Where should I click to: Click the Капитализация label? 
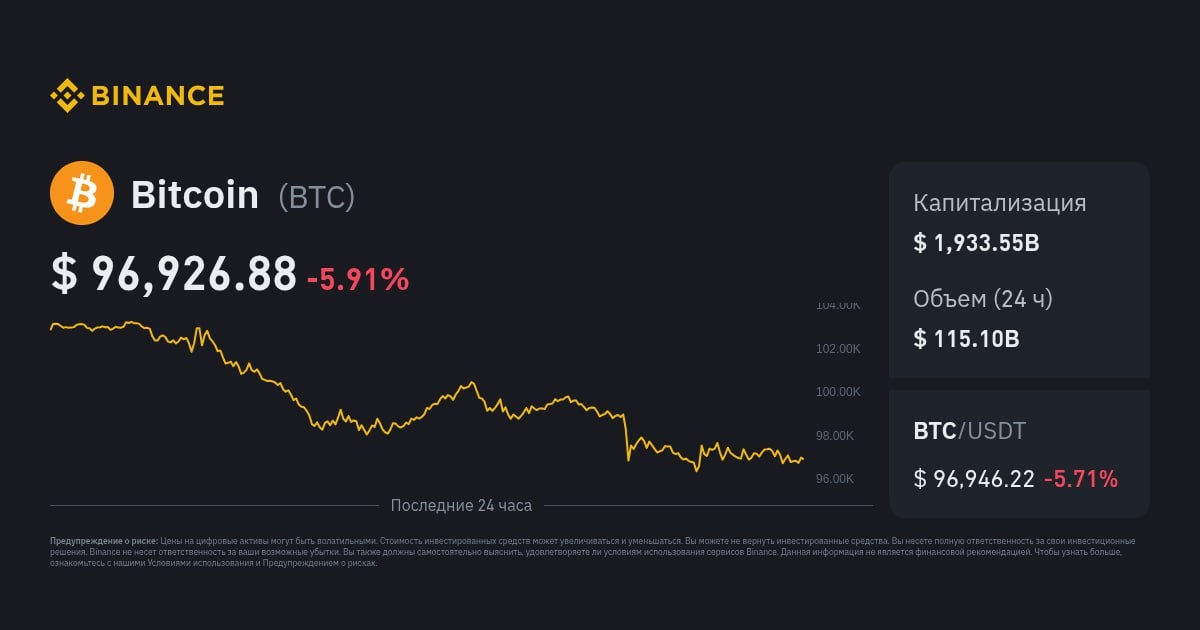(x=999, y=204)
